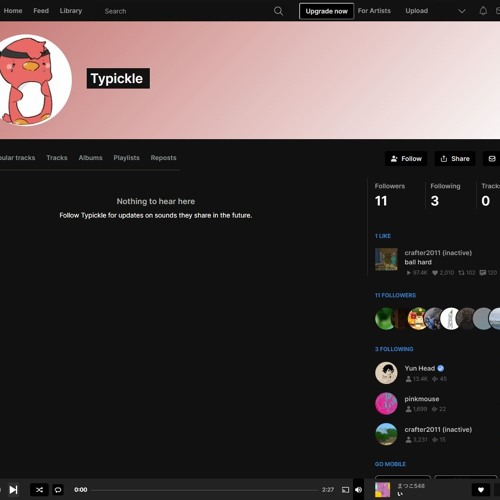Click the search magnifier icon

(278, 11)
